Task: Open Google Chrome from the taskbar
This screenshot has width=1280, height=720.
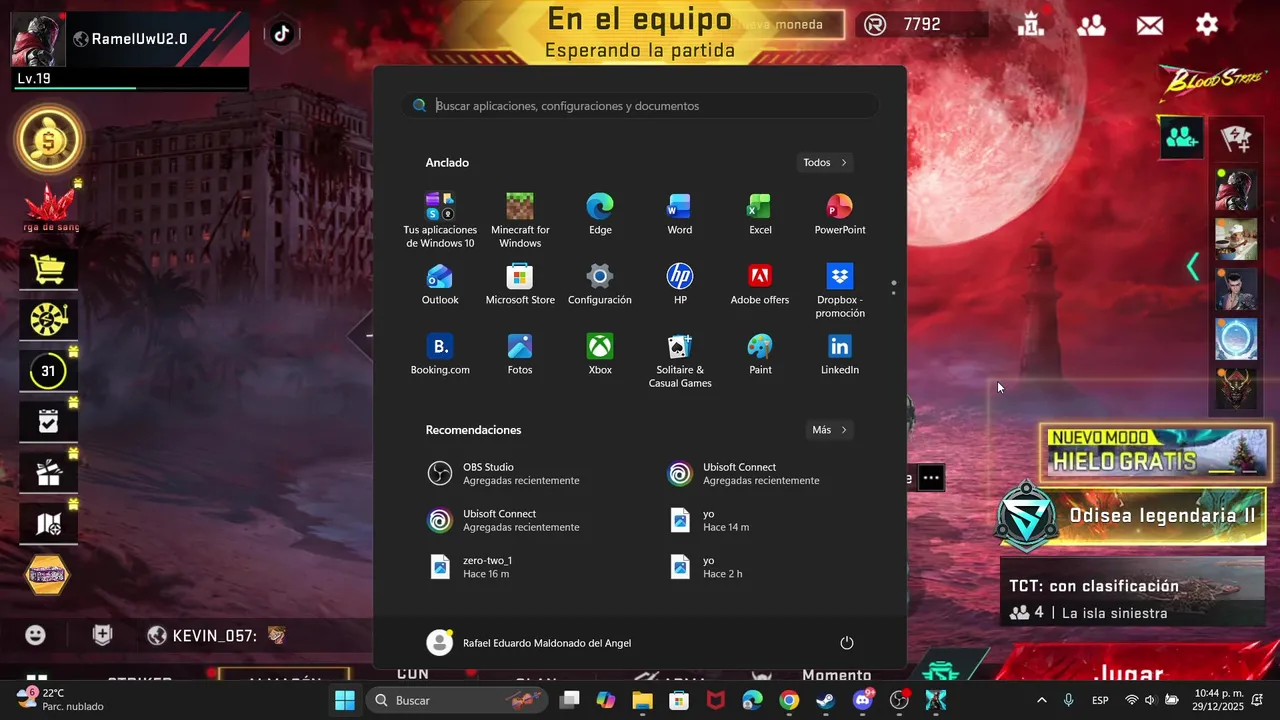Action: [789, 700]
